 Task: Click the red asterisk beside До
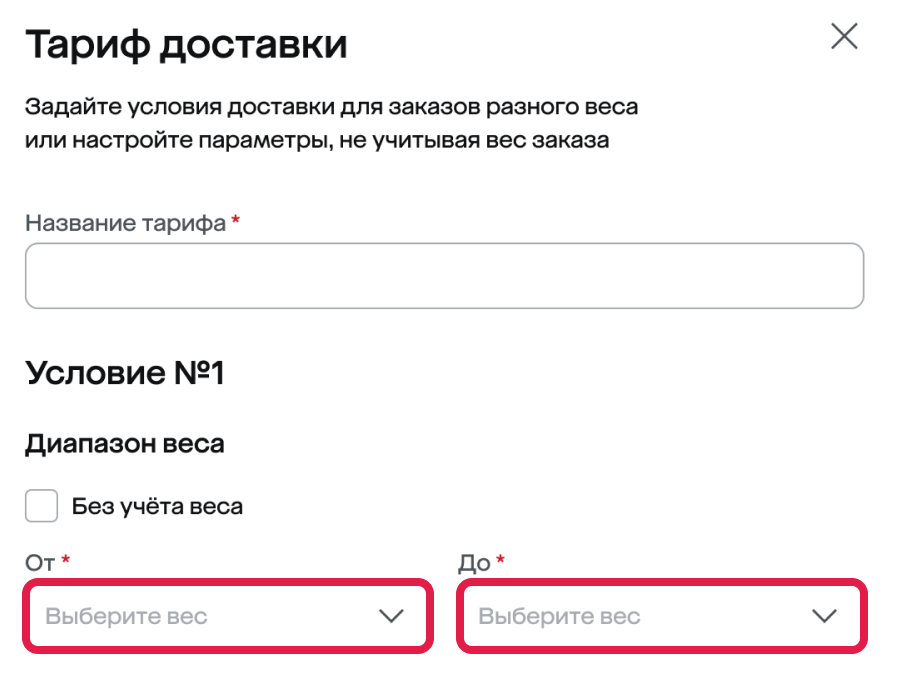point(501,561)
